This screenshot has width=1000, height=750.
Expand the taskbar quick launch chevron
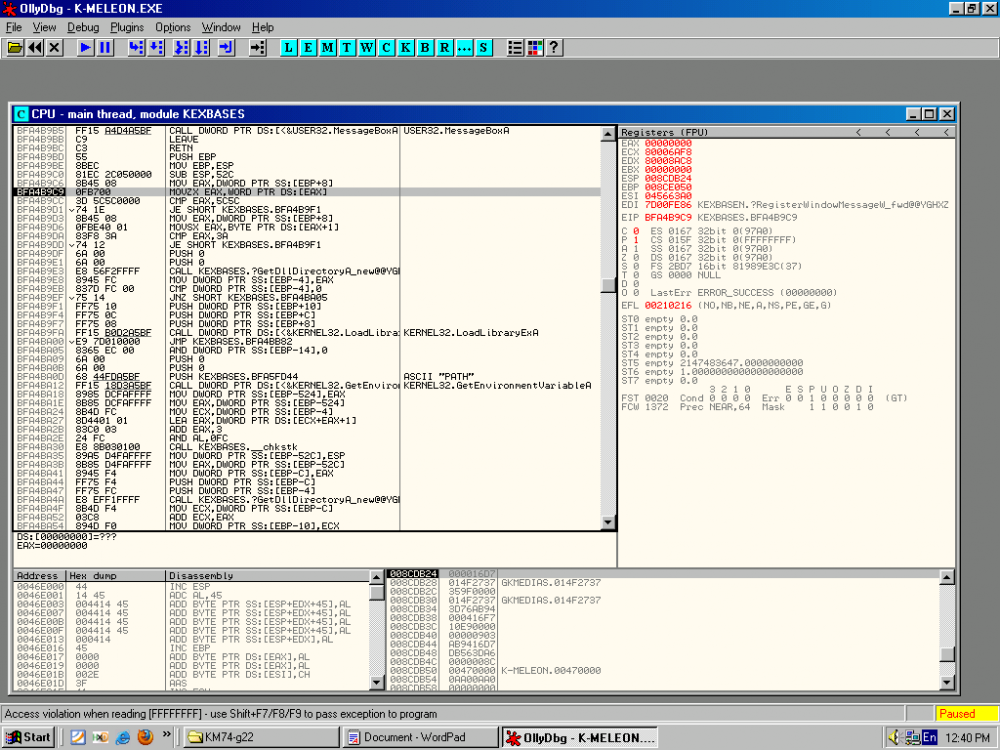tap(167, 737)
